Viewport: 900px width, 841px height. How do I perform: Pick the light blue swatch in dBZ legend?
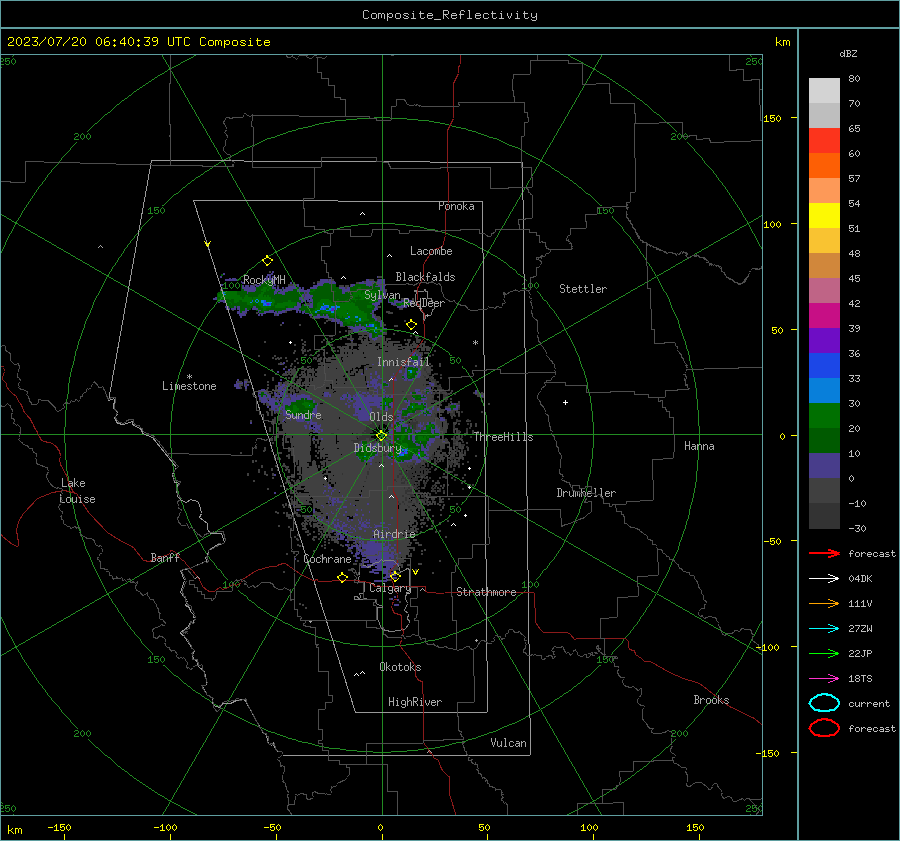tap(824, 390)
